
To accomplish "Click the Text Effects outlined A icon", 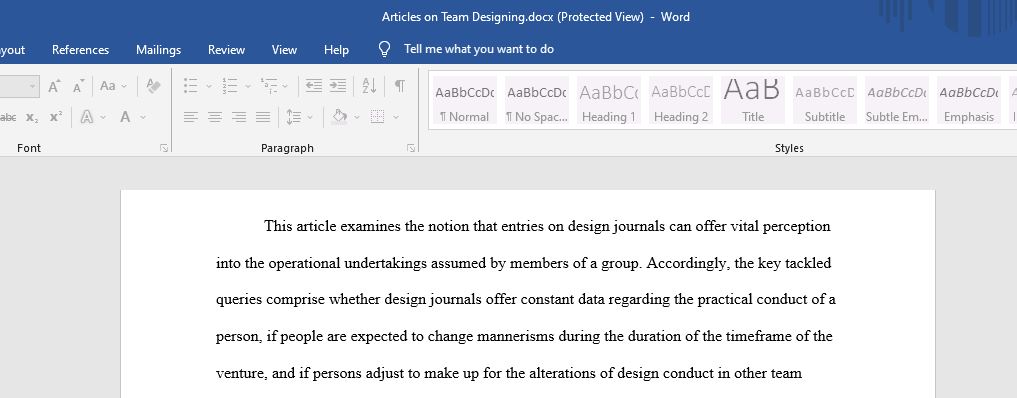I will pos(86,117).
